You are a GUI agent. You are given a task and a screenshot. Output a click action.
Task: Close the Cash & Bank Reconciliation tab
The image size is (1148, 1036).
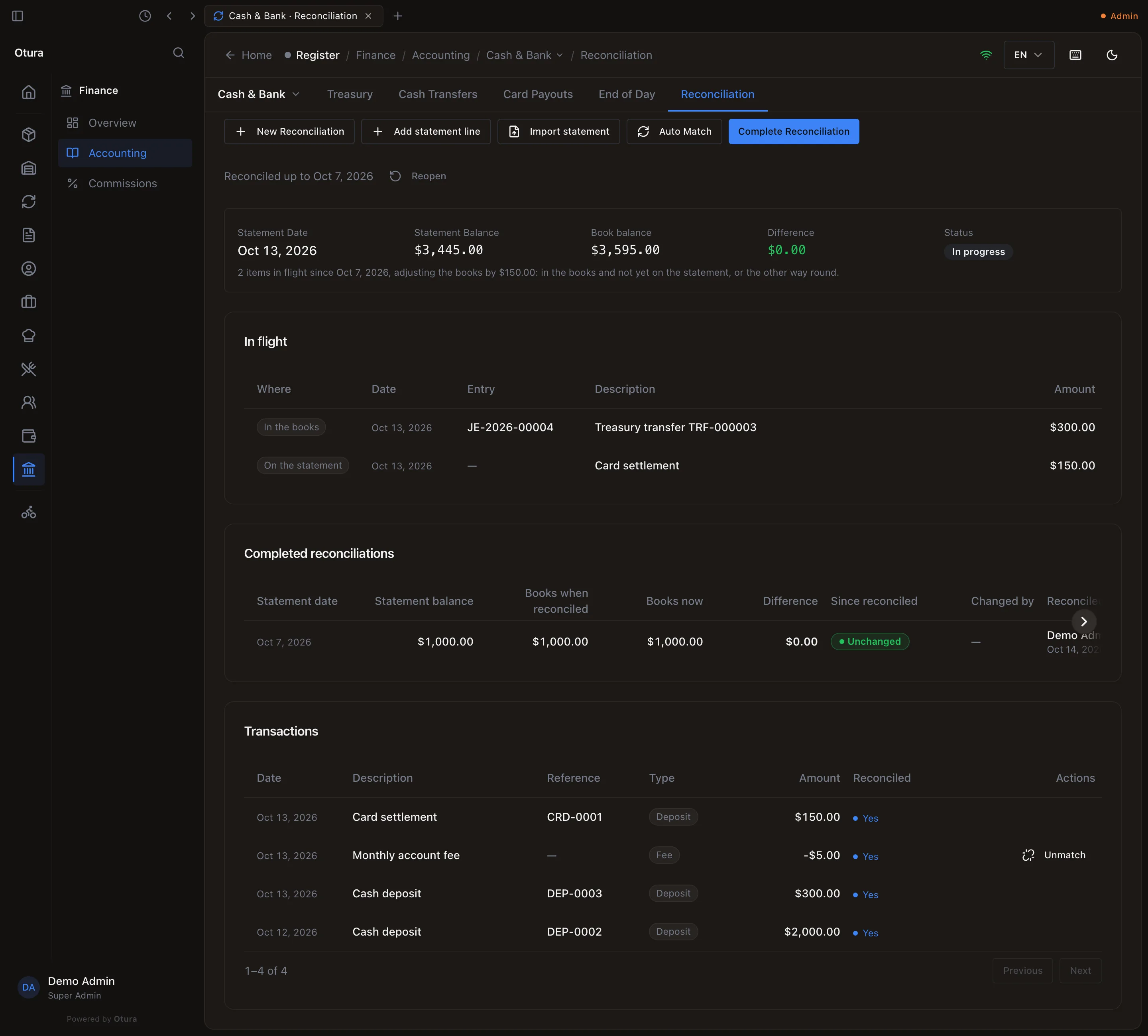[x=368, y=16]
